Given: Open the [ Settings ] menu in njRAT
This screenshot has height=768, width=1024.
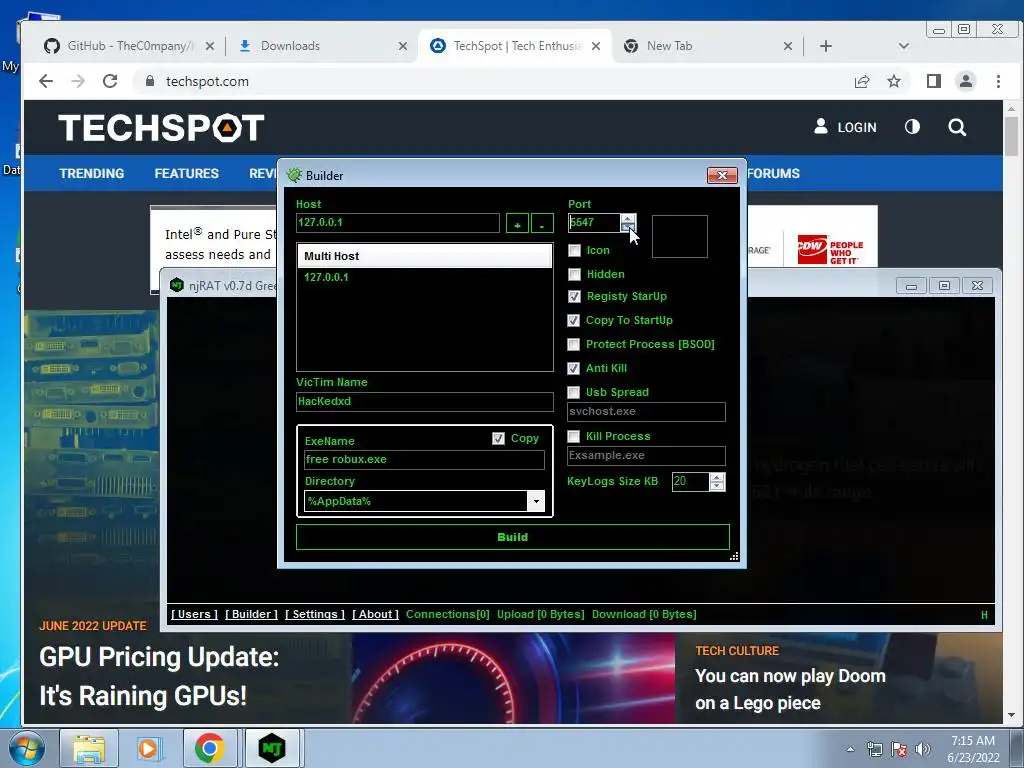Looking at the screenshot, I should 315,614.
